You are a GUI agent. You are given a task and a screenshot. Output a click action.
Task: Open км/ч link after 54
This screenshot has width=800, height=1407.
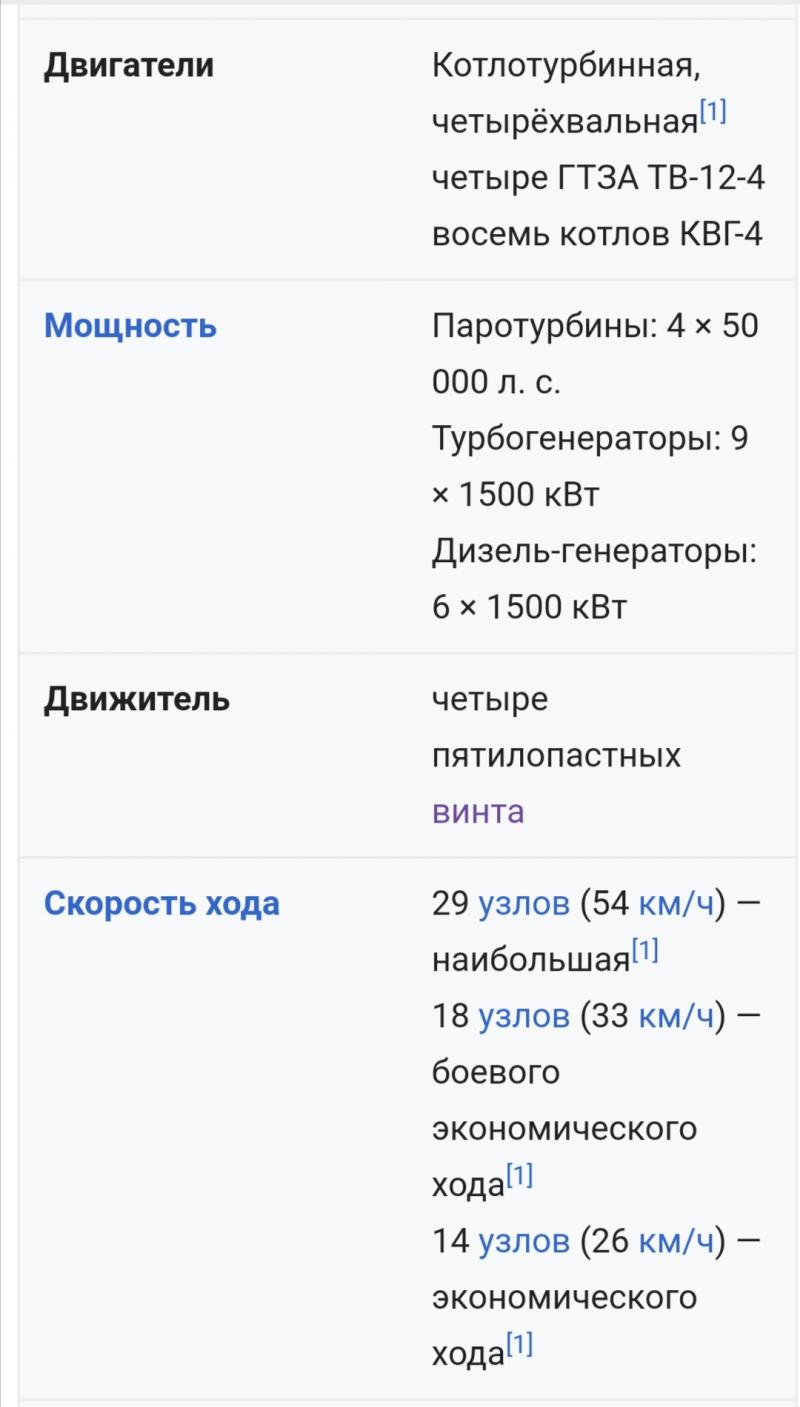pyautogui.click(x=678, y=904)
